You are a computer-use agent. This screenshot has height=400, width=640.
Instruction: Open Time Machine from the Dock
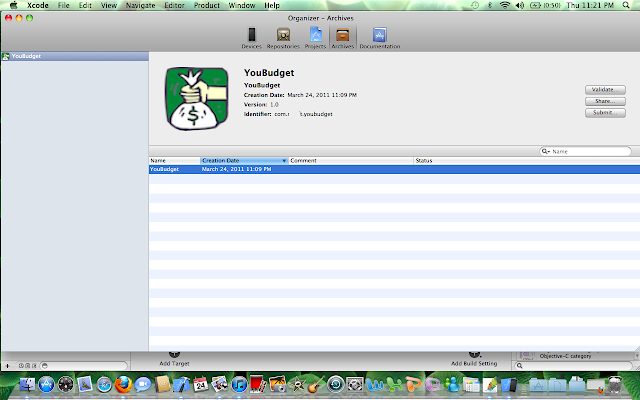tap(336, 384)
